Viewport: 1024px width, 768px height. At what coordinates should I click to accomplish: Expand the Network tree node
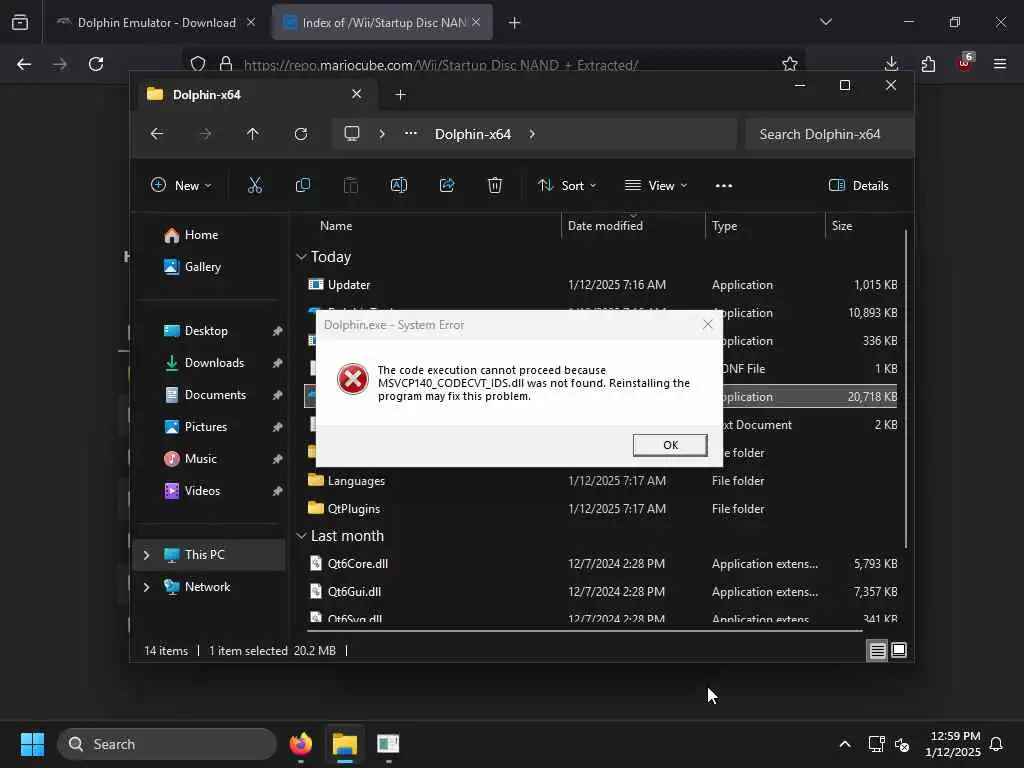click(x=146, y=586)
